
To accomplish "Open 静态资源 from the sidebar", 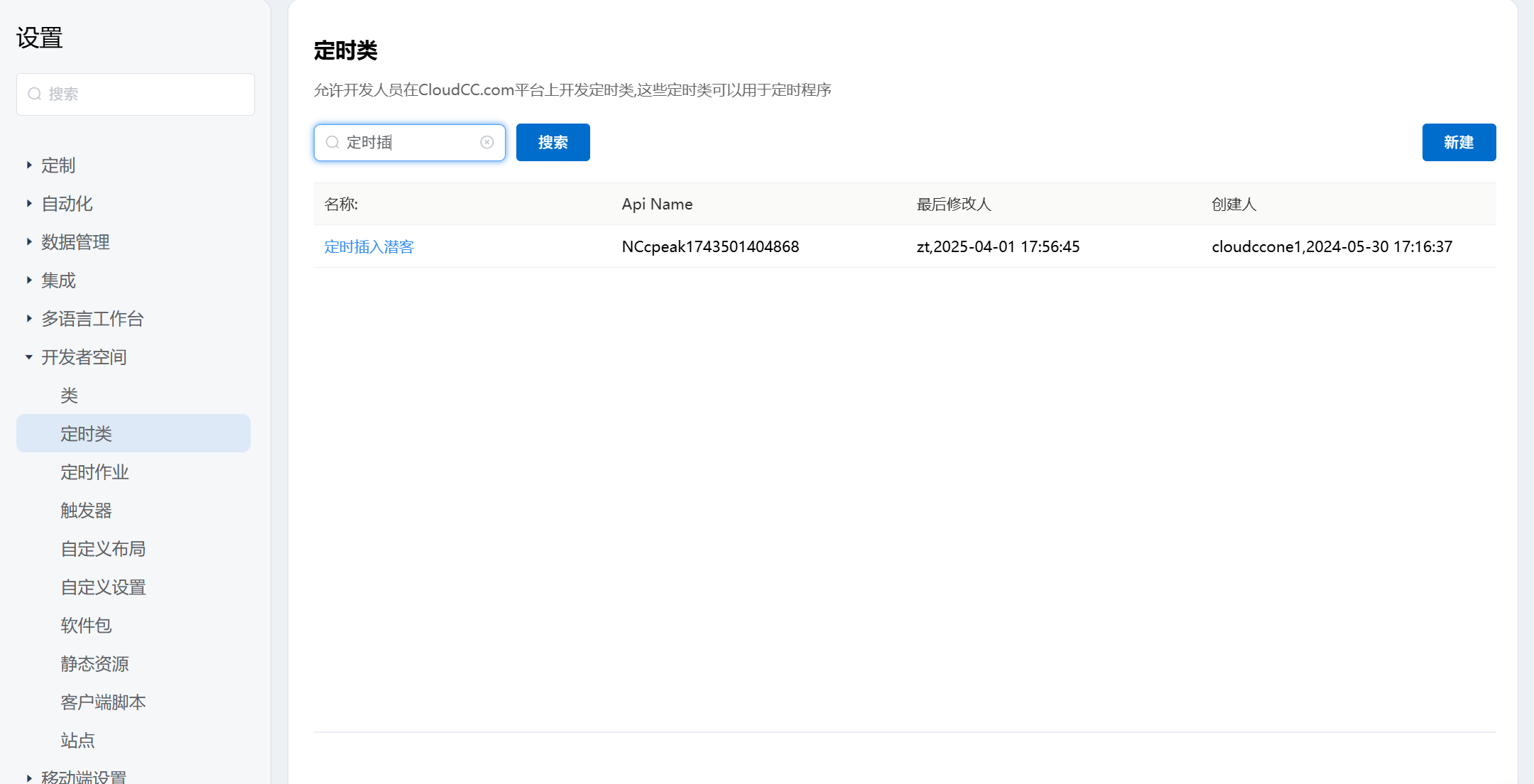I will pyautogui.click(x=94, y=664).
